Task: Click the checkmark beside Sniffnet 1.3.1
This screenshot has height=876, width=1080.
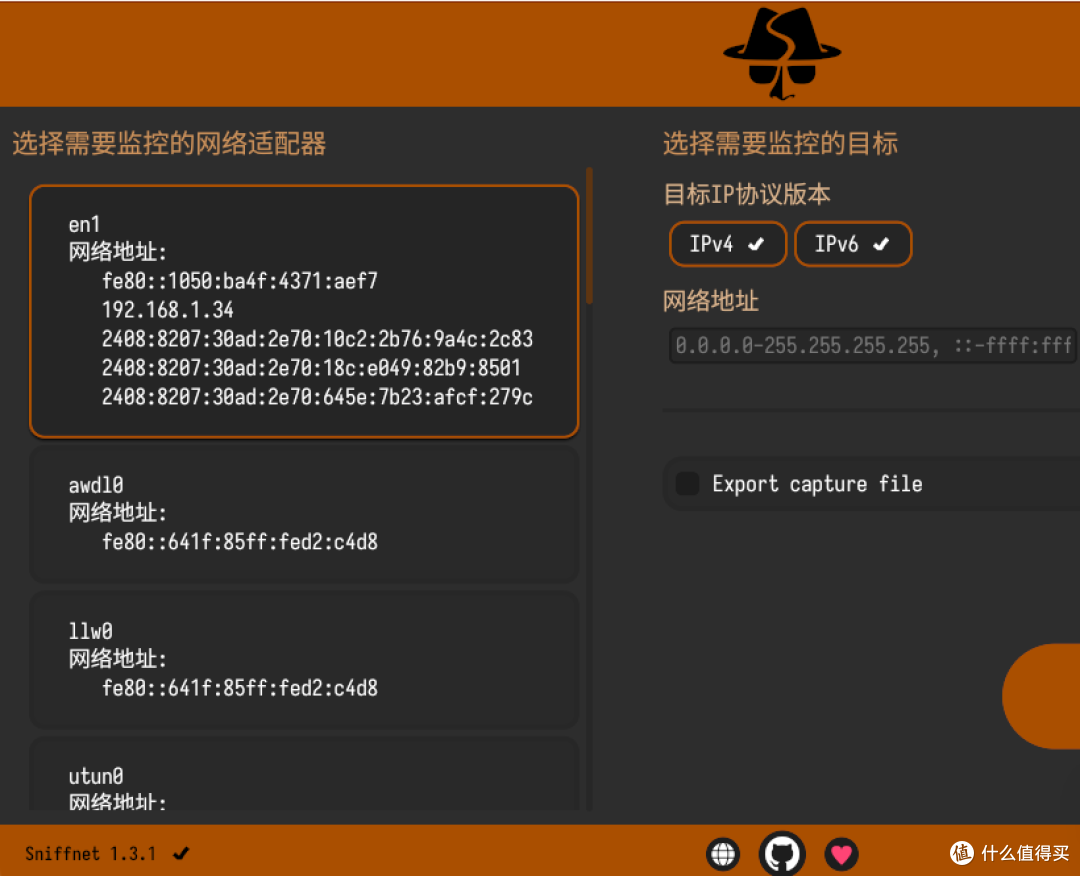Action: (x=180, y=854)
